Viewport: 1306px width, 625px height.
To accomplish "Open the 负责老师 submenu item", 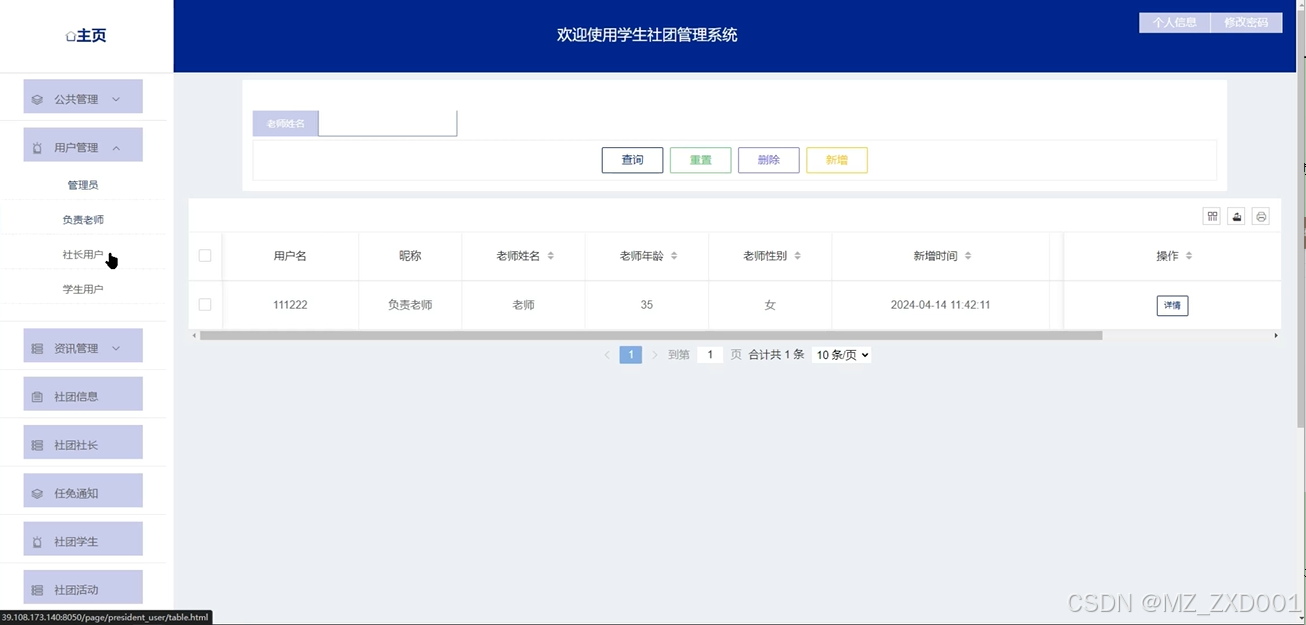I will pyautogui.click(x=83, y=220).
